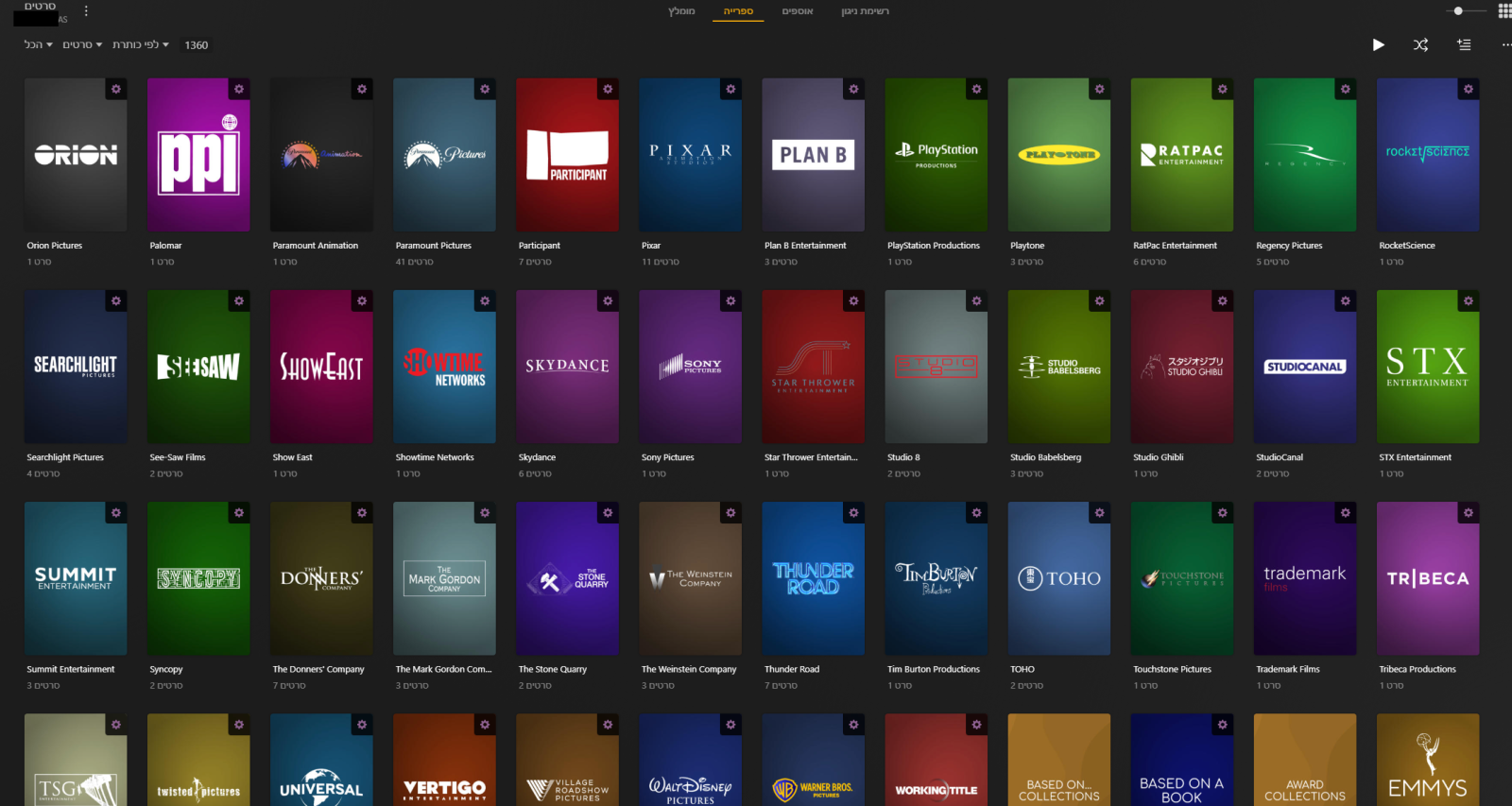1512x806 pixels.
Task: Open the See-Saw Films poster
Action: tap(198, 367)
